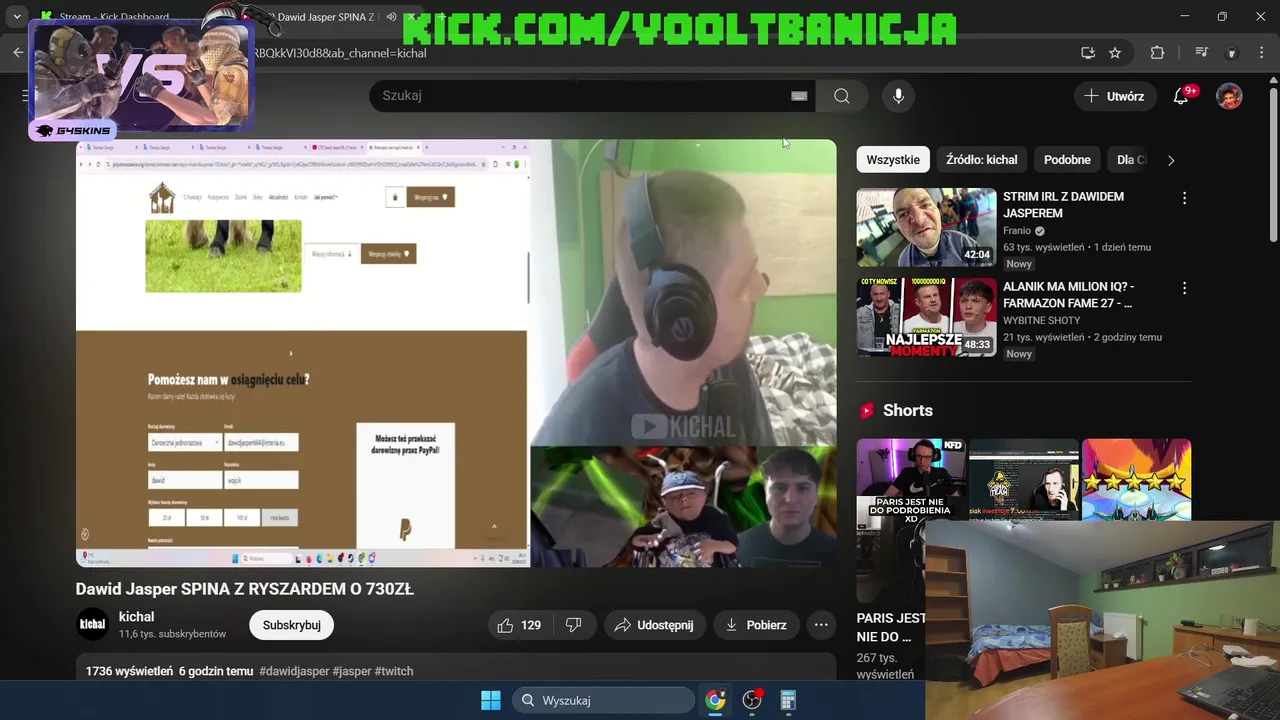
Task: Click the Franio channel name
Action: (1017, 231)
